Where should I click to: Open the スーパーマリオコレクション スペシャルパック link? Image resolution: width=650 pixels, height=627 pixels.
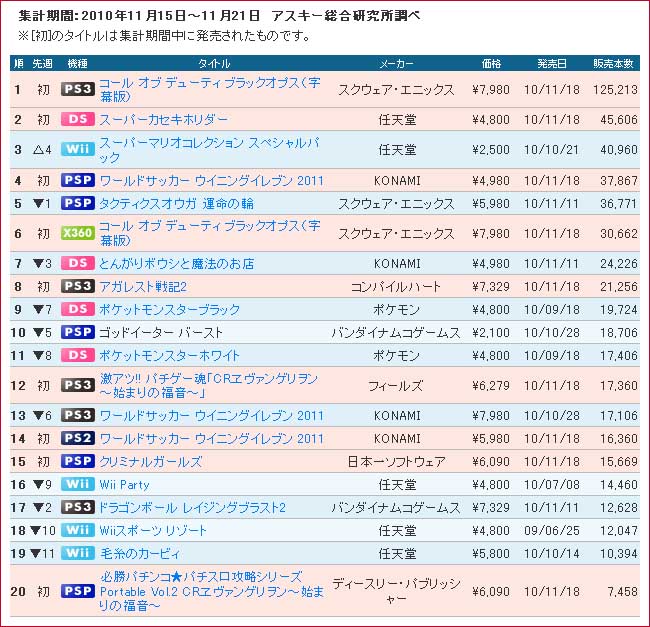[210, 150]
